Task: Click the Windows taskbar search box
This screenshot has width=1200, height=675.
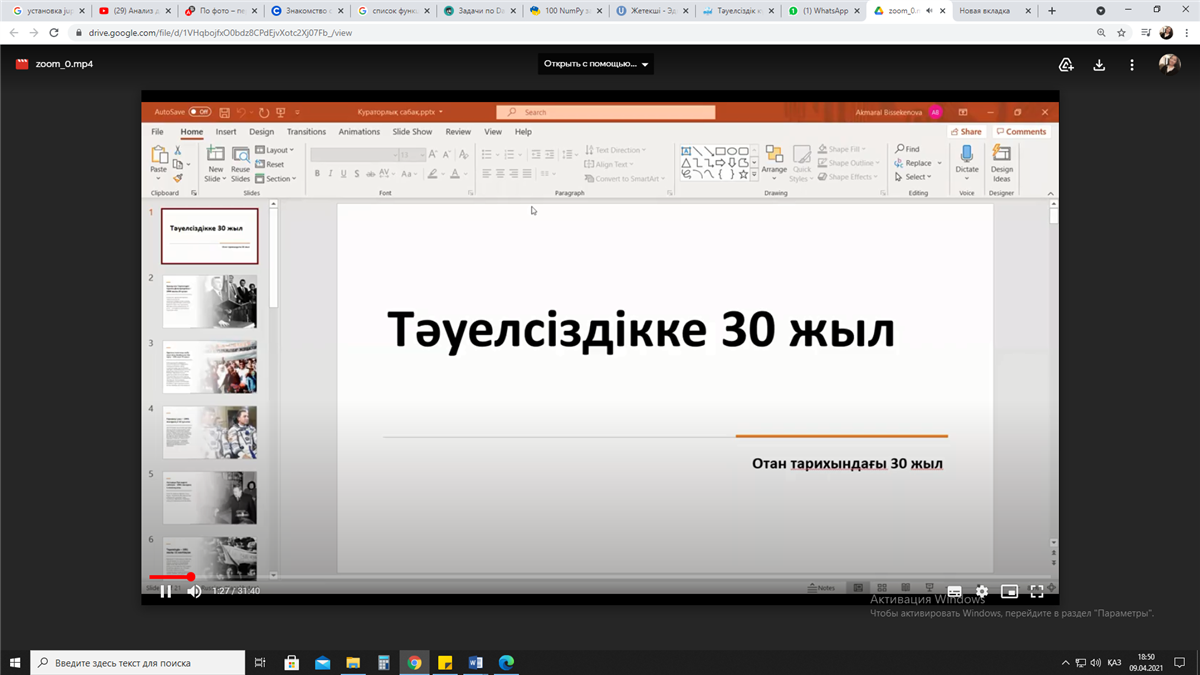Action: pyautogui.click(x=137, y=662)
